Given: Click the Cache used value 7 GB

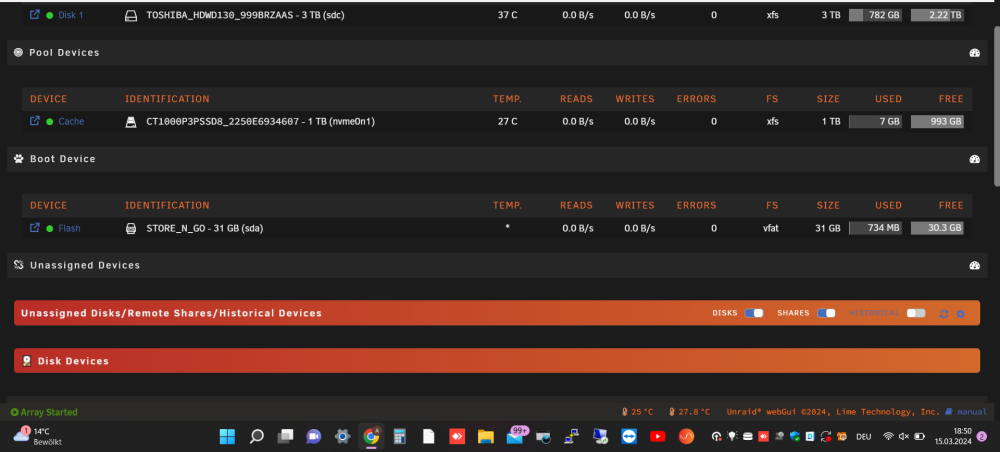Looking at the screenshot, I should (875, 121).
